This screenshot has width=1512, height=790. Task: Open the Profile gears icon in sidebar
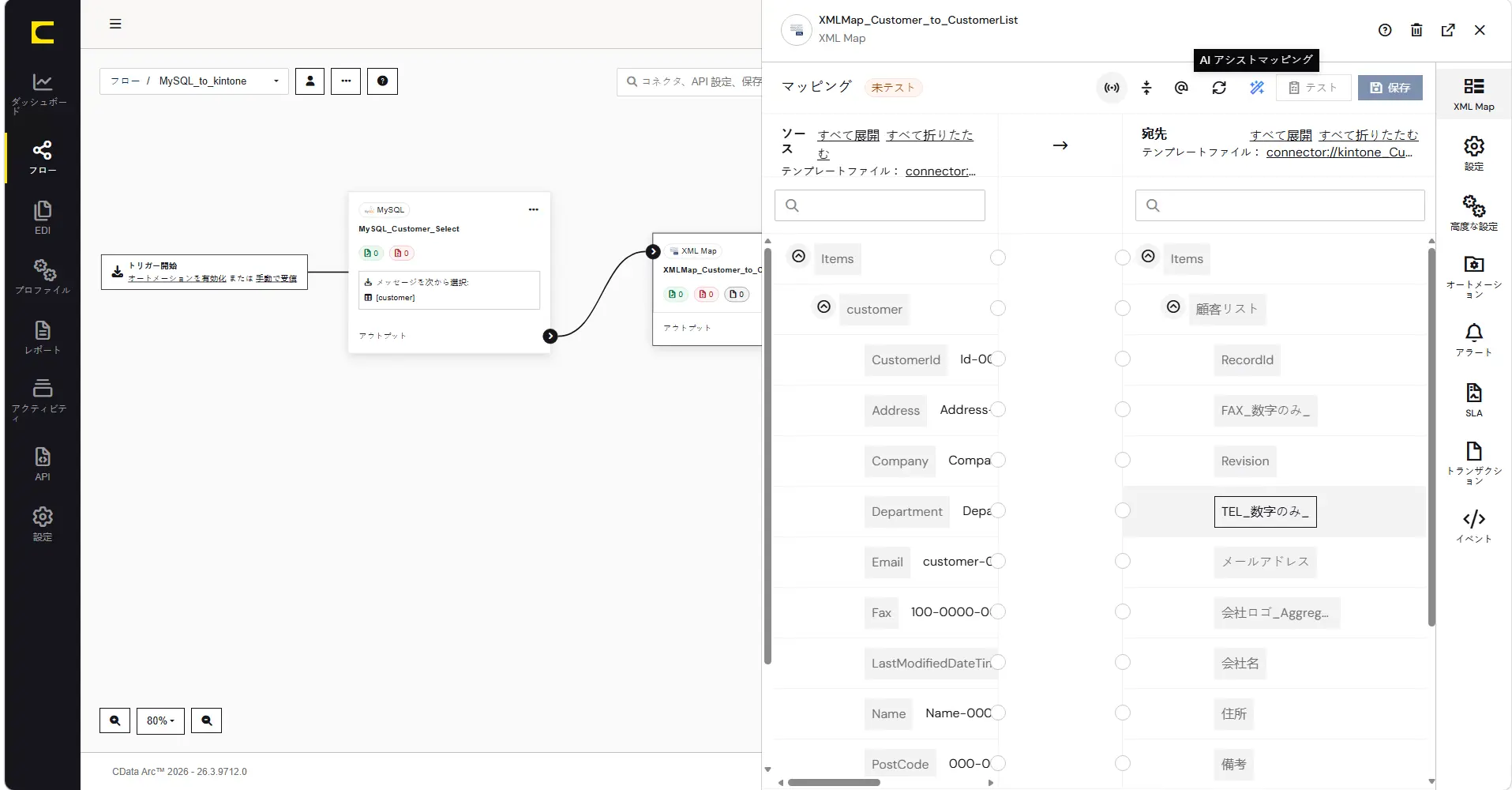[42, 277]
